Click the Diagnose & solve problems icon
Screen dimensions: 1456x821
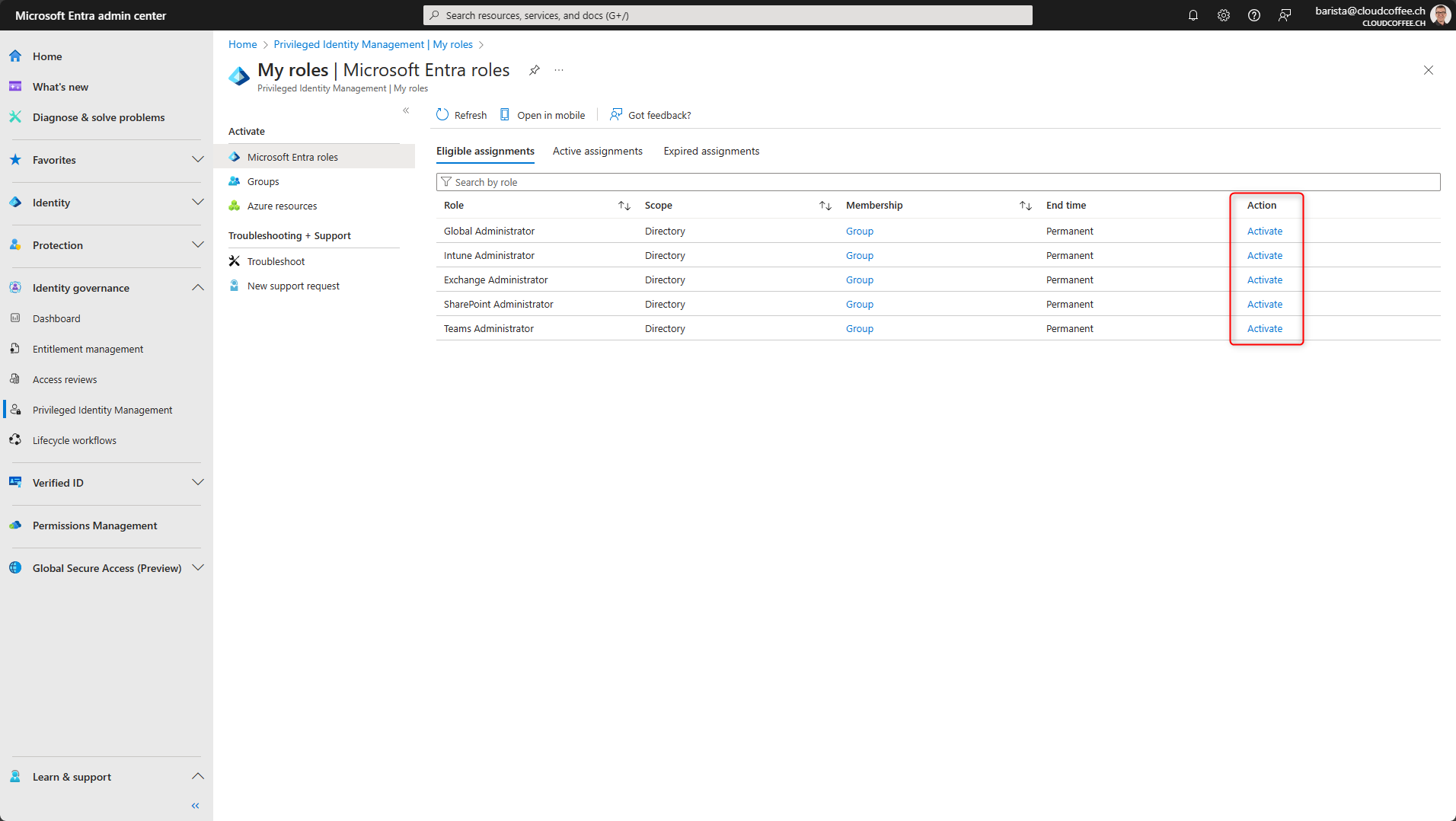pos(15,117)
